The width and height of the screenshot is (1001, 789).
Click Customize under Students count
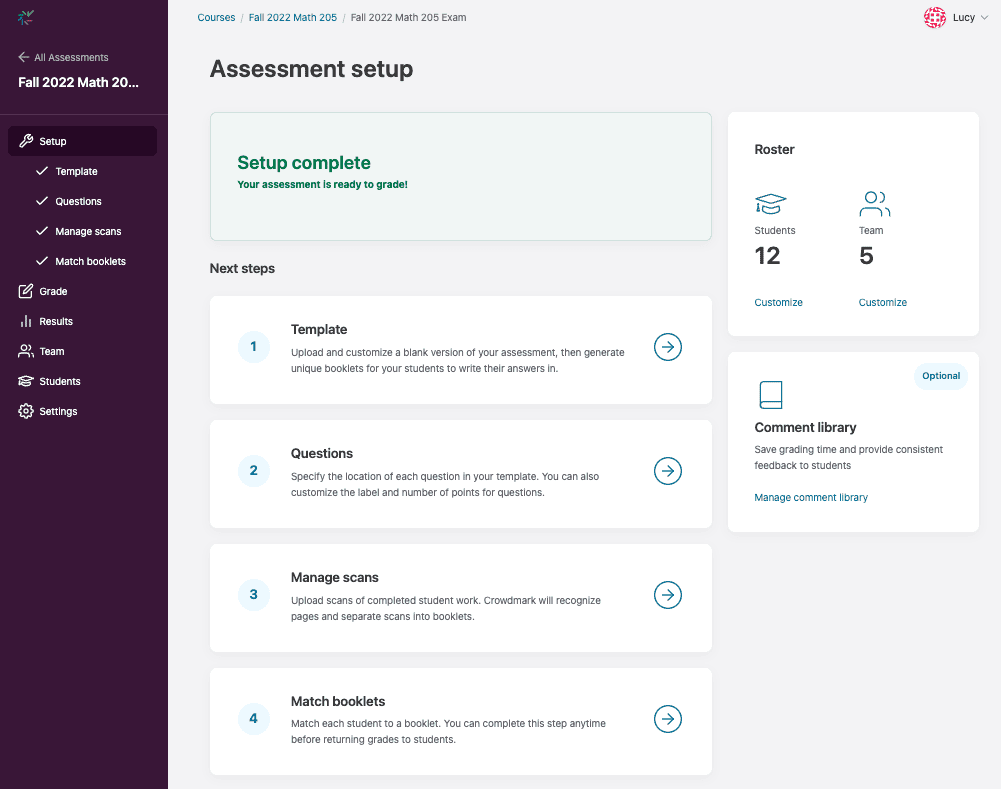pos(778,302)
